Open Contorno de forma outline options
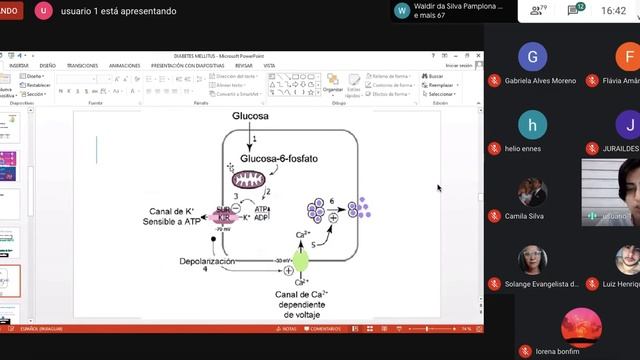Image resolution: width=640 pixels, height=360 pixels. click(389, 85)
